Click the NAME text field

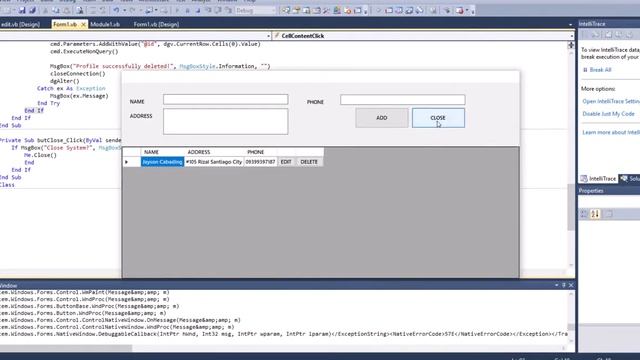[x=225, y=99]
